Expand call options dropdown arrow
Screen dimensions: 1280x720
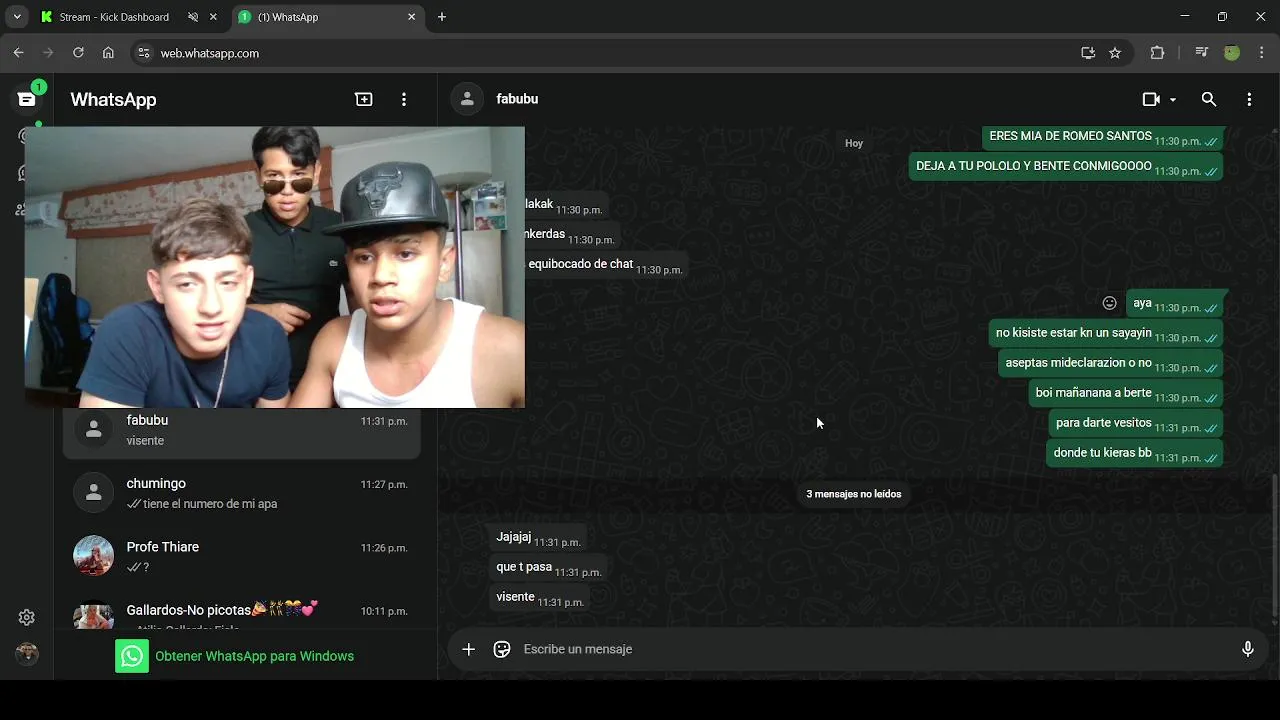[1173, 99]
